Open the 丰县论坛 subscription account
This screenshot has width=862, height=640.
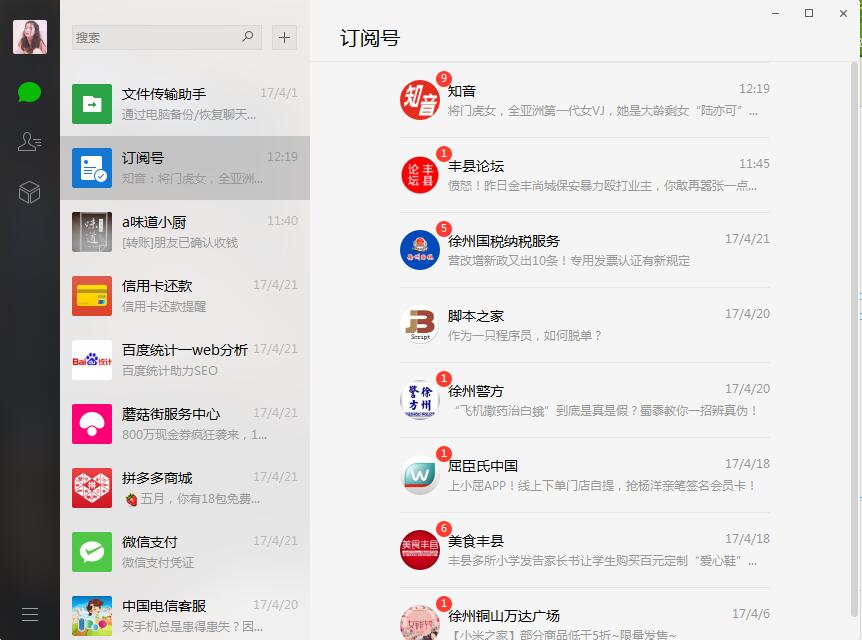(x=584, y=175)
